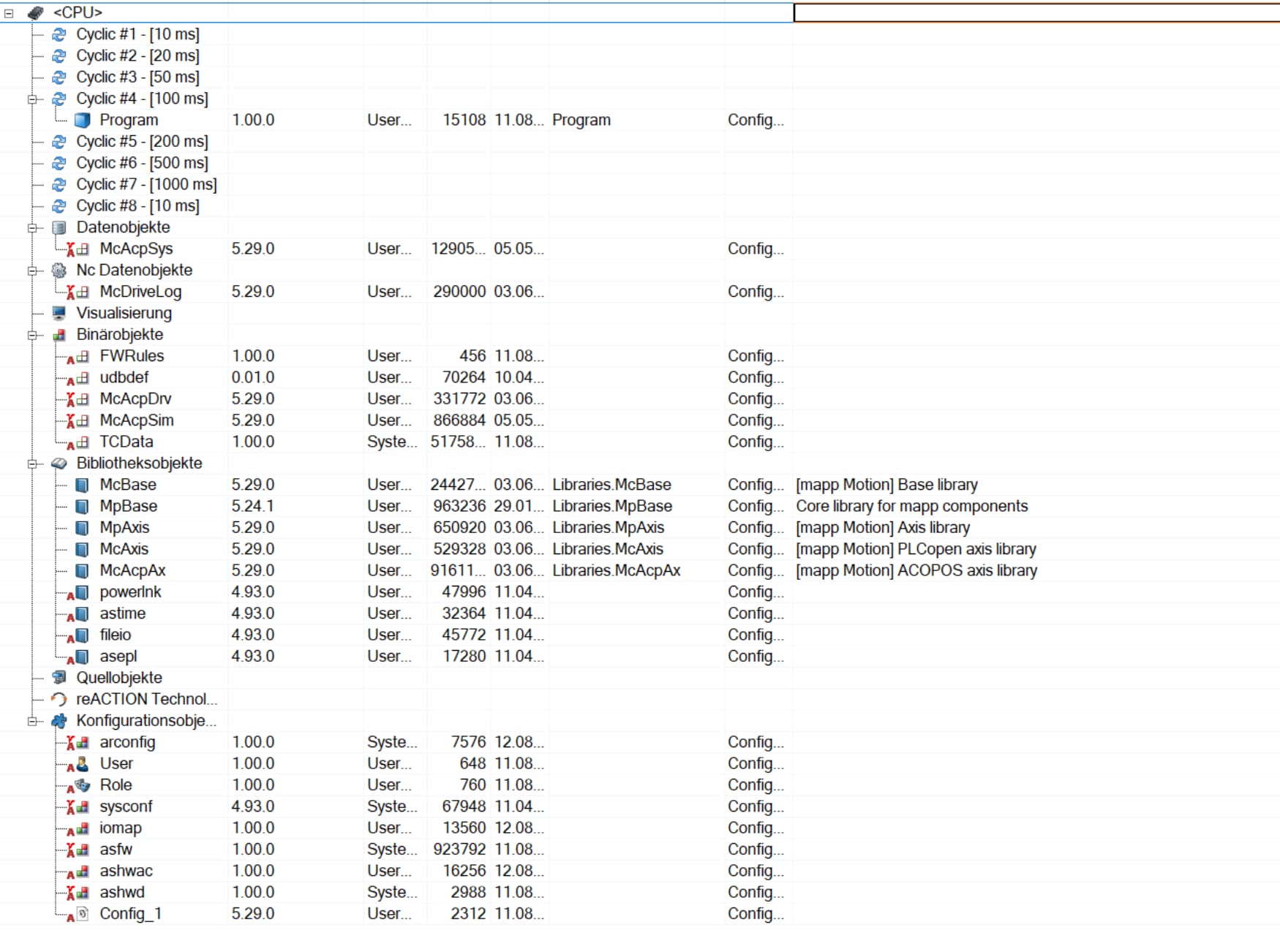1280x952 pixels.
Task: Click the Nc Datenobjekte gear icon
Action: [59, 271]
